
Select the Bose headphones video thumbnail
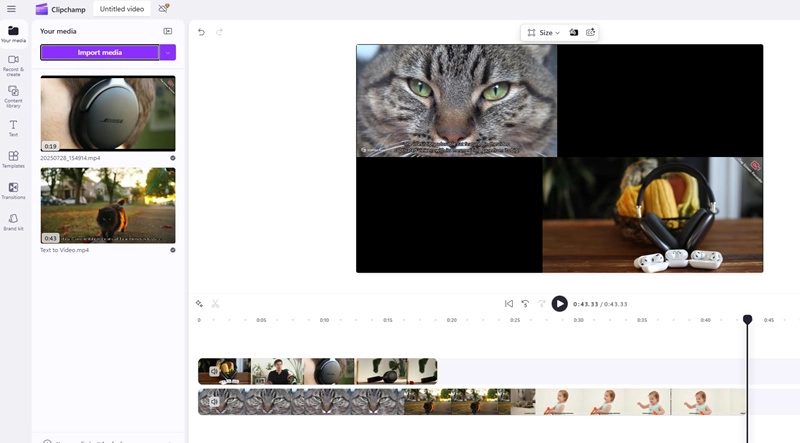108,113
